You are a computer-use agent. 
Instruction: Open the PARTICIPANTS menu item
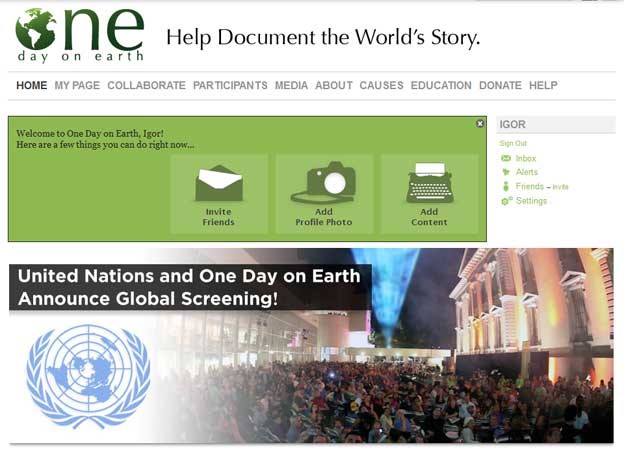coord(230,85)
